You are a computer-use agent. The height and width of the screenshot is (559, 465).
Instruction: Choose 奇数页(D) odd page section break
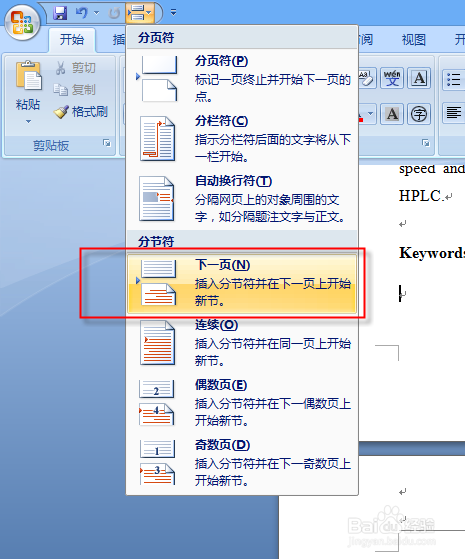242,463
